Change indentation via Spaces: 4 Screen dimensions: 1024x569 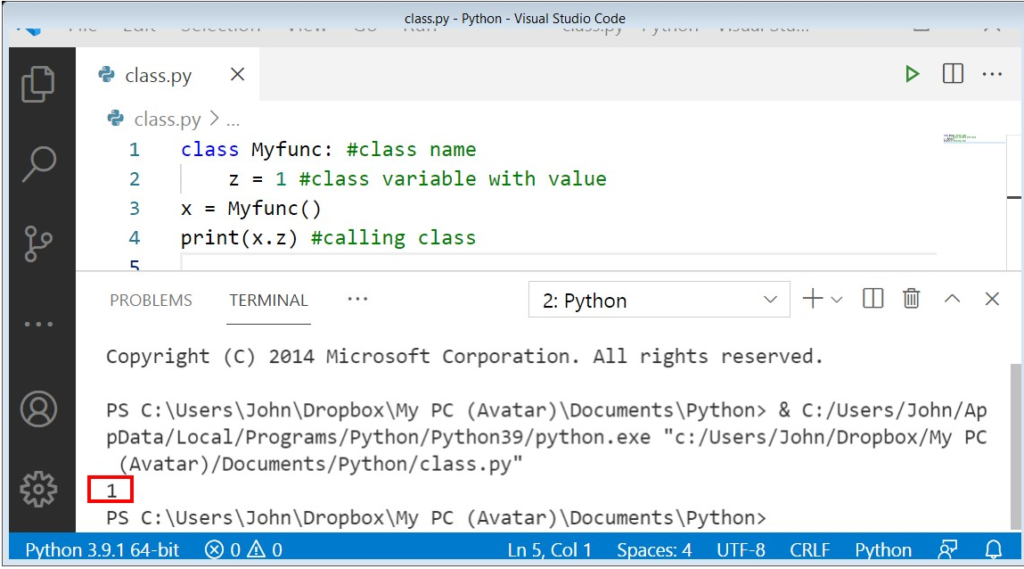coord(654,550)
